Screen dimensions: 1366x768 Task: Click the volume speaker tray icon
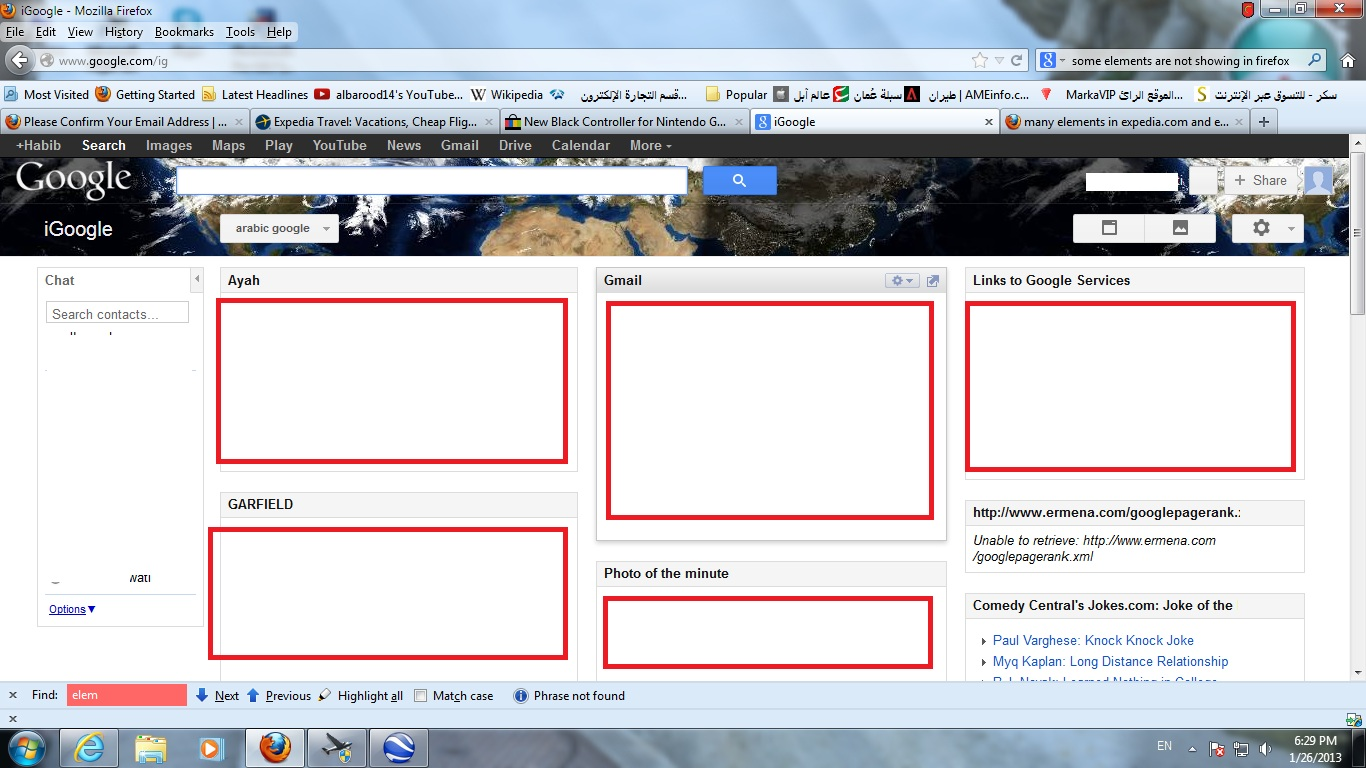tap(1266, 748)
